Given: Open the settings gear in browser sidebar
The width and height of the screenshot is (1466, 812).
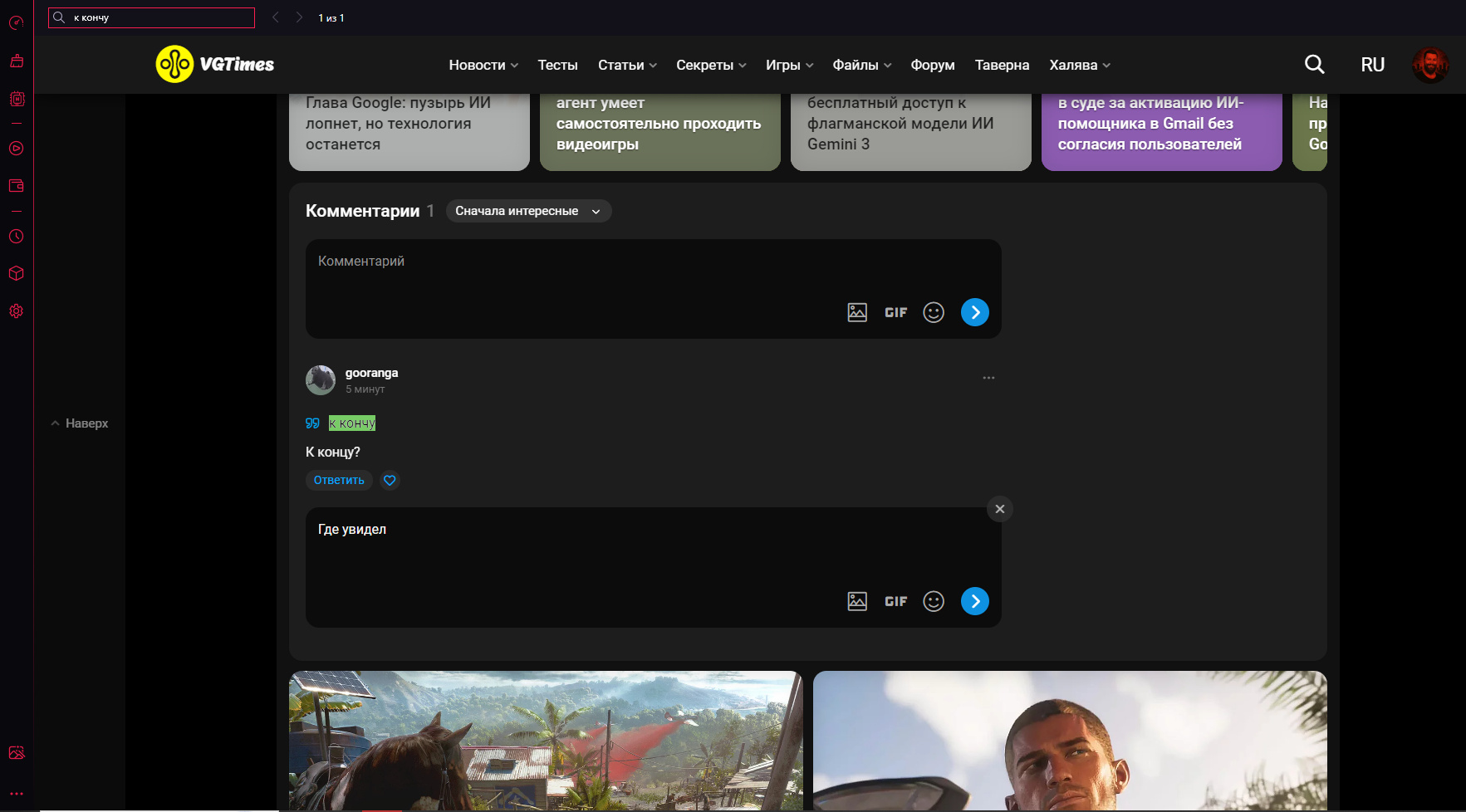Looking at the screenshot, I should click(x=17, y=311).
